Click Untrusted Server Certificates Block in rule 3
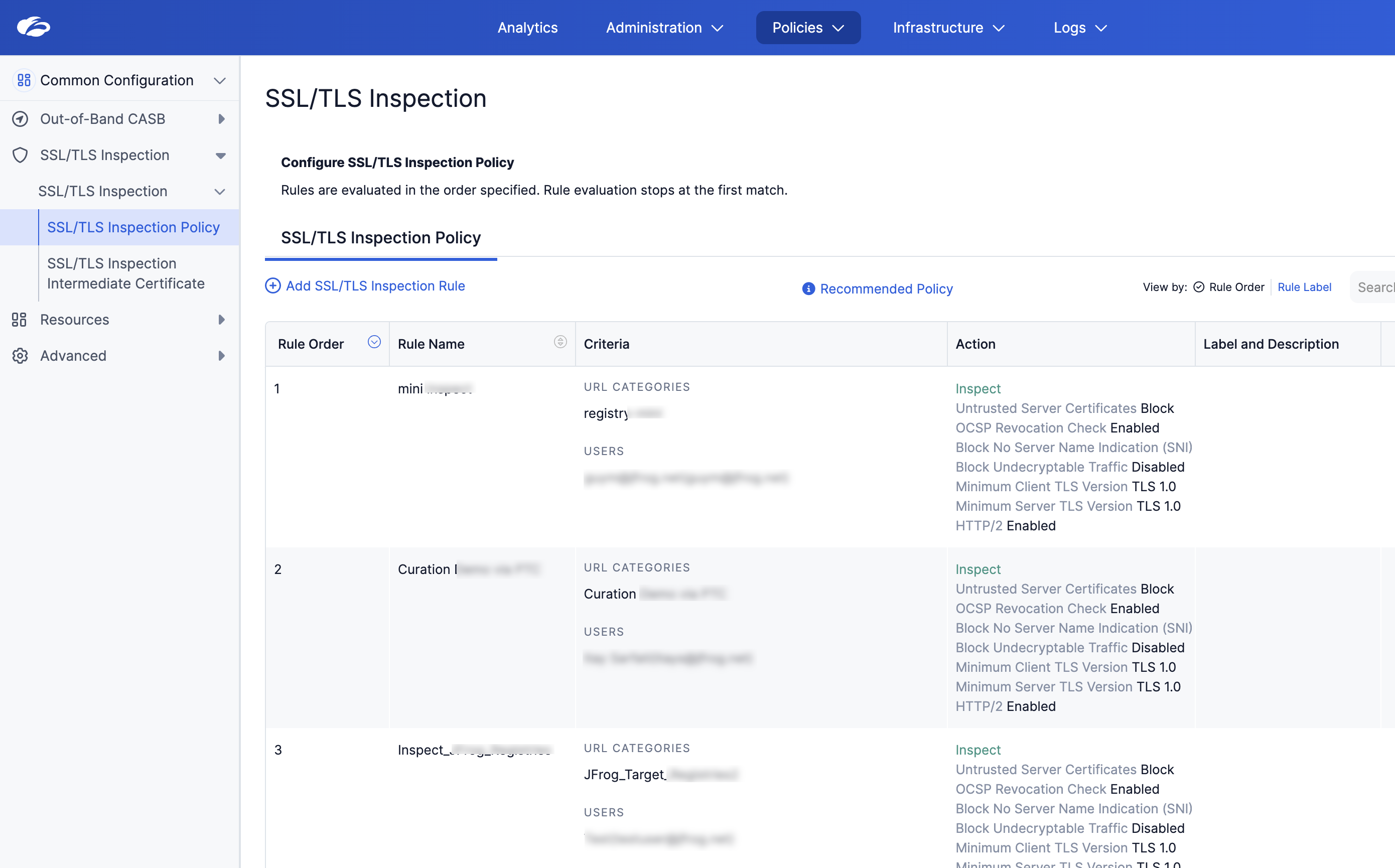Screen dimensions: 1395x868 (1064, 770)
